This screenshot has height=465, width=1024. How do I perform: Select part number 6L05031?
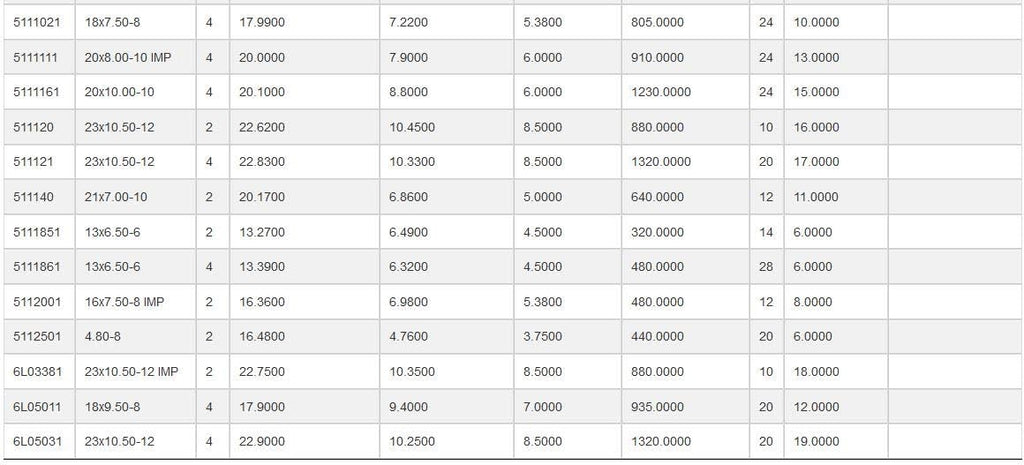point(39,441)
